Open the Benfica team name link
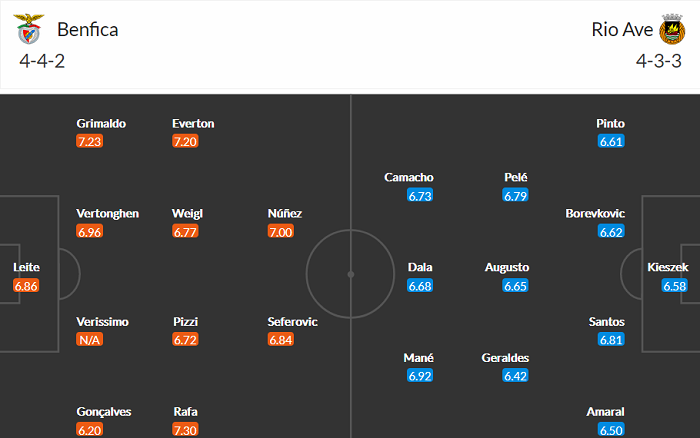This screenshot has width=700, height=438. point(88,29)
